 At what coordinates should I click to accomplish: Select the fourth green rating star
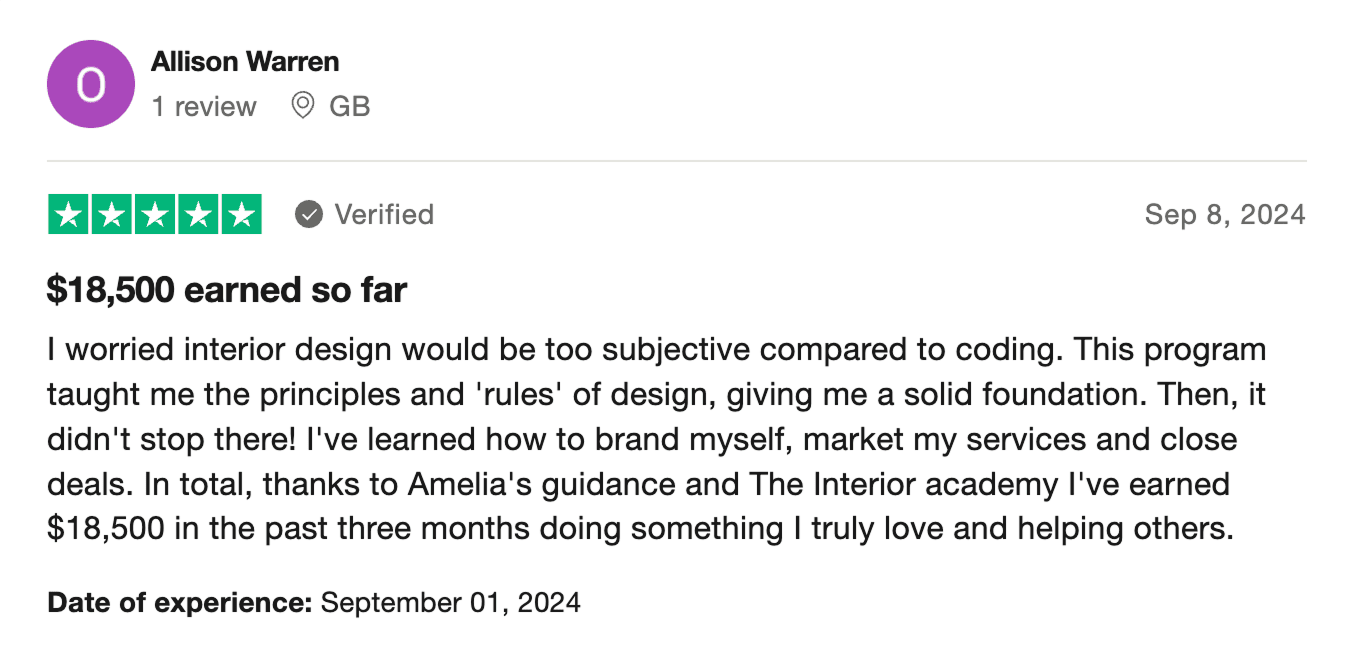[x=197, y=215]
